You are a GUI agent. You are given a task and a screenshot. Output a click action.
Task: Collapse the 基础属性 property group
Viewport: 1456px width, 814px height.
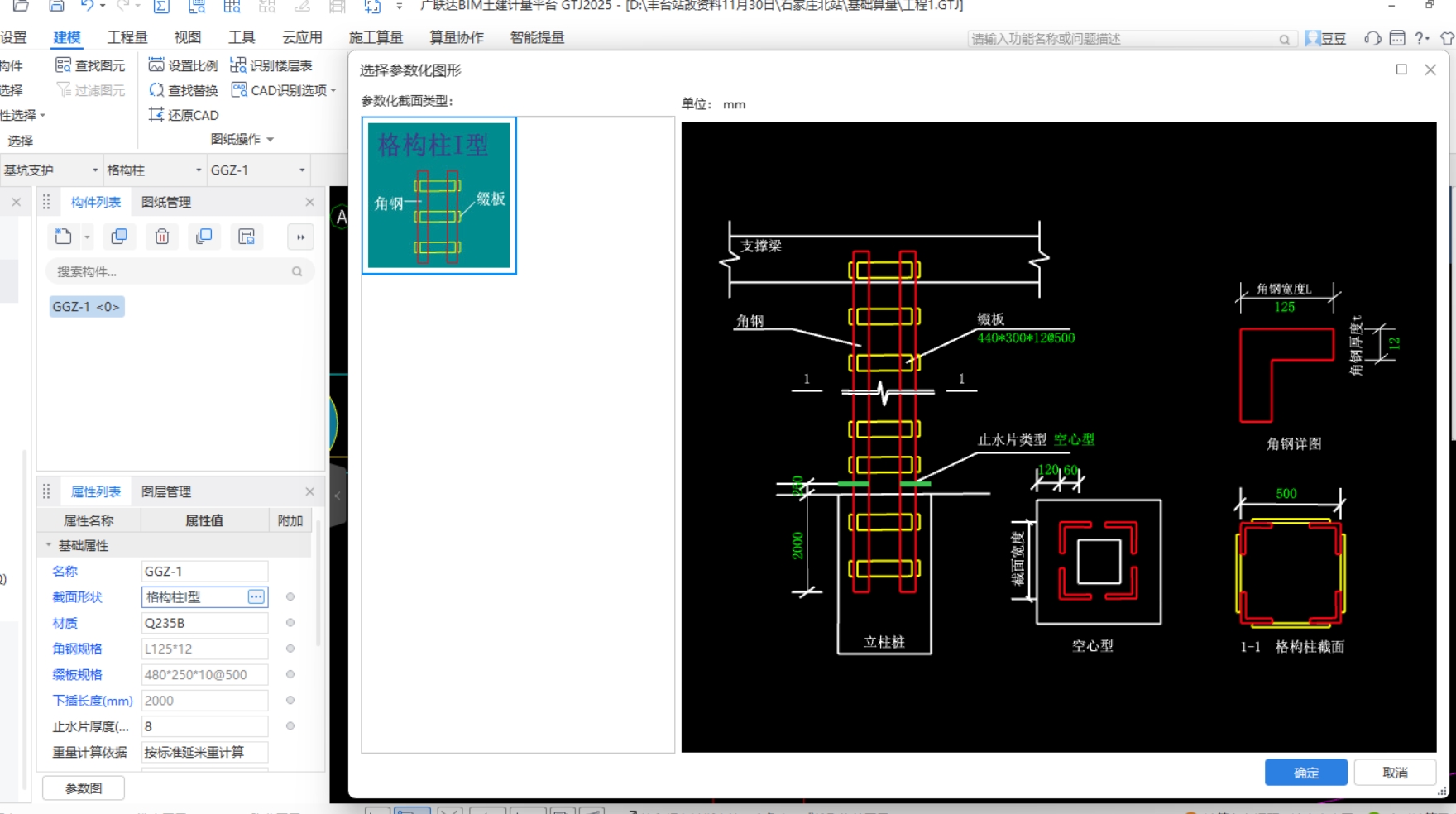(49, 545)
